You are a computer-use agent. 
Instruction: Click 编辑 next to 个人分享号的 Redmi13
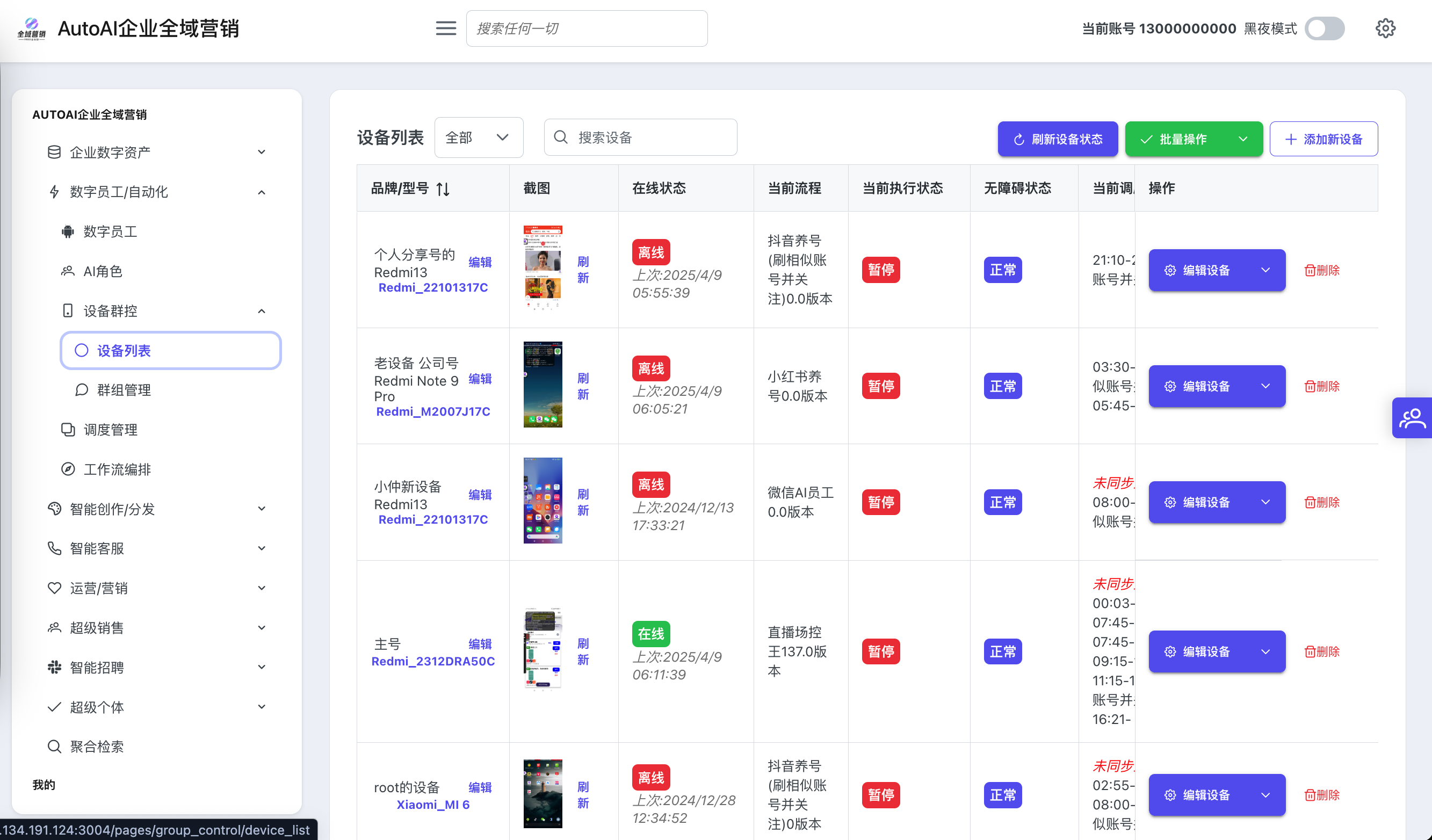[x=480, y=263]
